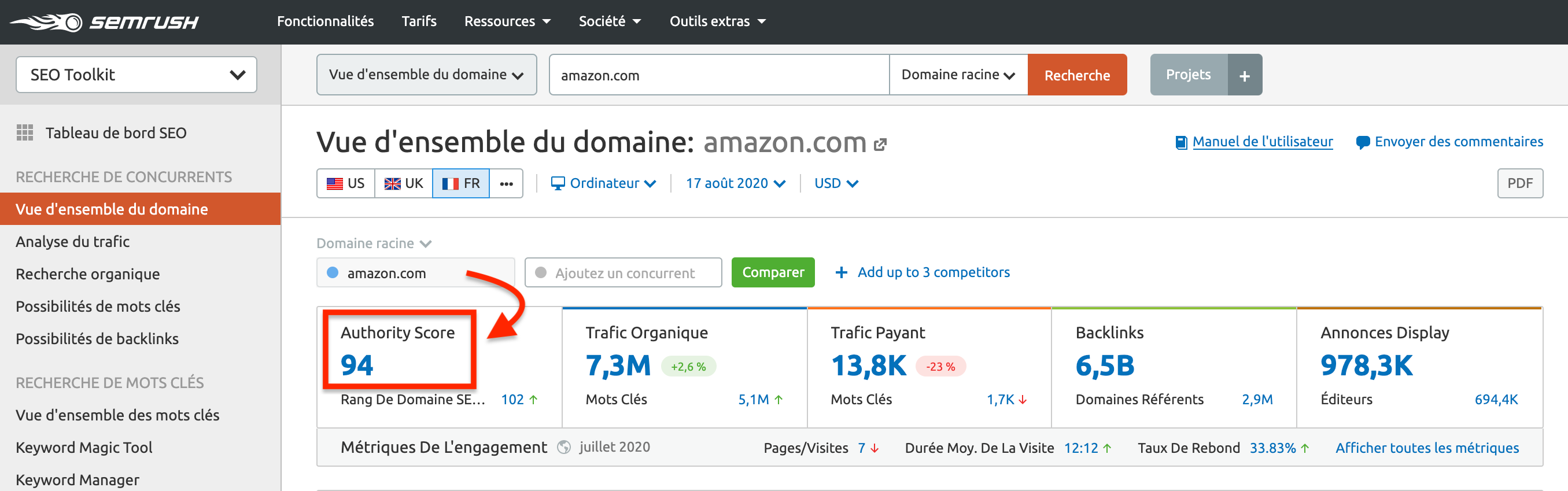1568x491 pixels.
Task: Click Trafic Payant value 13,8K
Action: [x=869, y=366]
